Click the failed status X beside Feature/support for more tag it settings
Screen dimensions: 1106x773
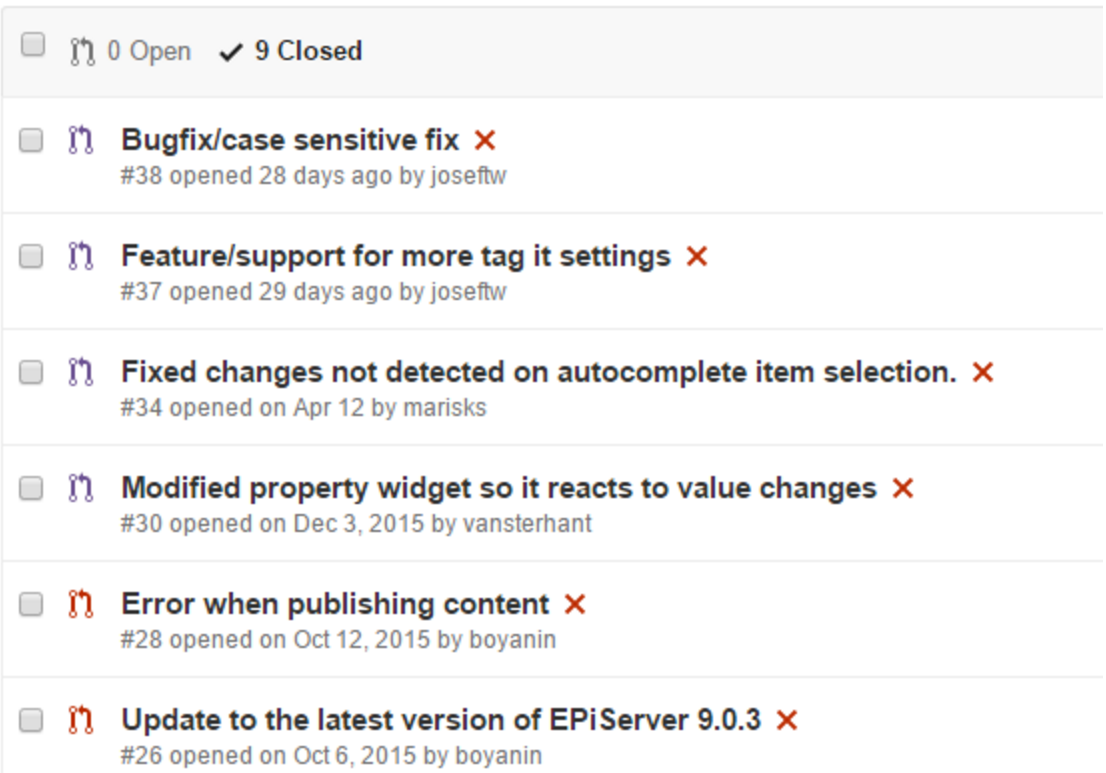697,256
